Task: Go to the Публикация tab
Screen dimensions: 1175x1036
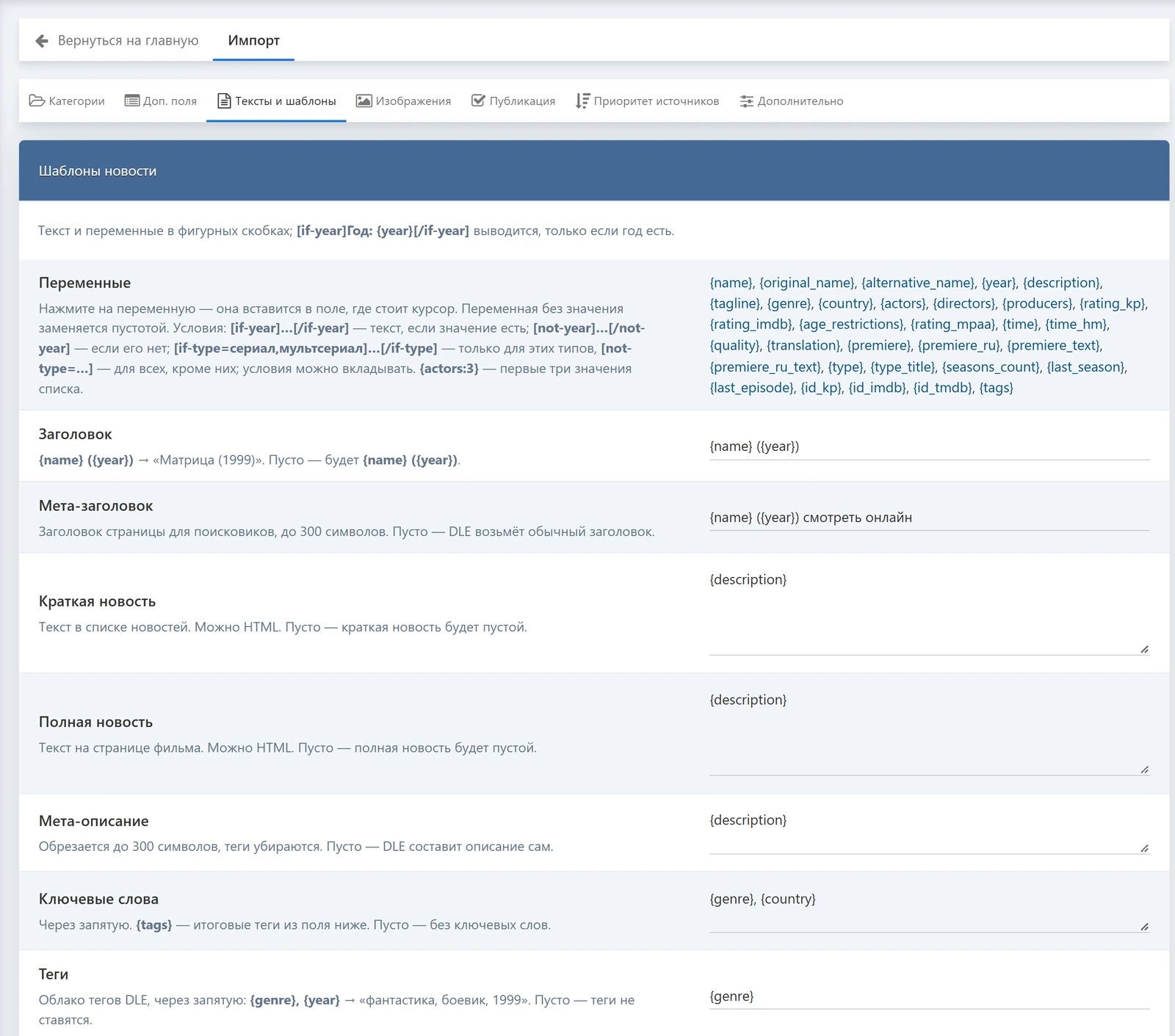Action: coord(513,101)
